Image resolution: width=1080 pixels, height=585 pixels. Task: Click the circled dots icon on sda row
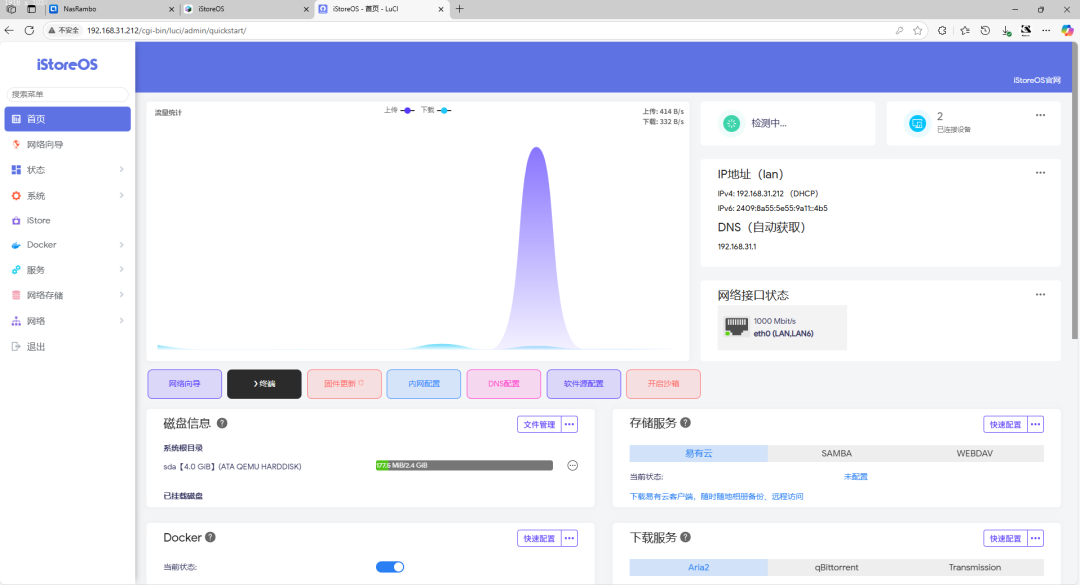pyautogui.click(x=572, y=466)
